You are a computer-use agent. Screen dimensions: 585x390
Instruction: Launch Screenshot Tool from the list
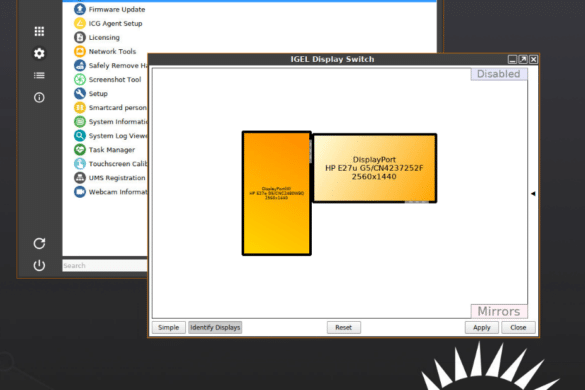115,79
